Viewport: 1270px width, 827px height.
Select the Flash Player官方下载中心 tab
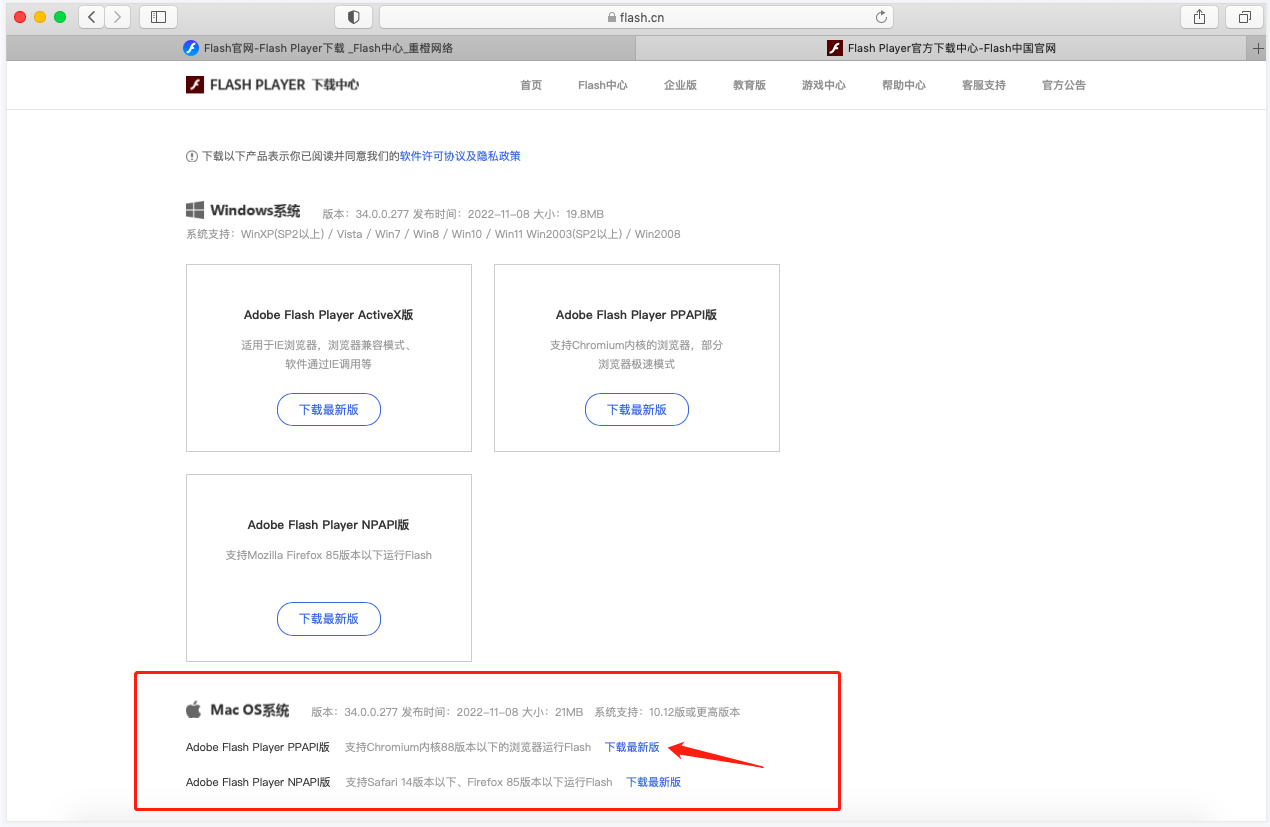point(940,48)
